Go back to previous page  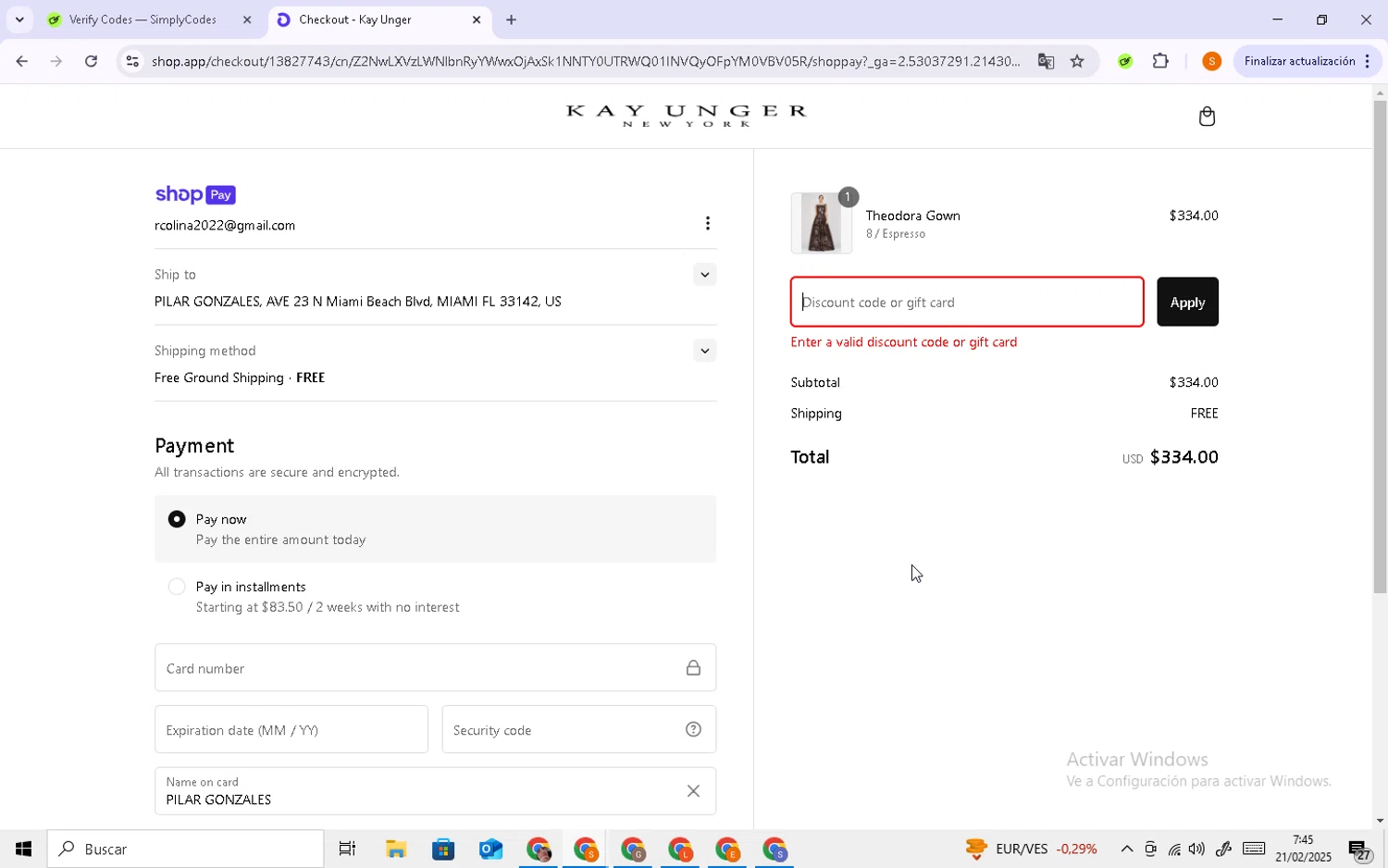tap(20, 61)
